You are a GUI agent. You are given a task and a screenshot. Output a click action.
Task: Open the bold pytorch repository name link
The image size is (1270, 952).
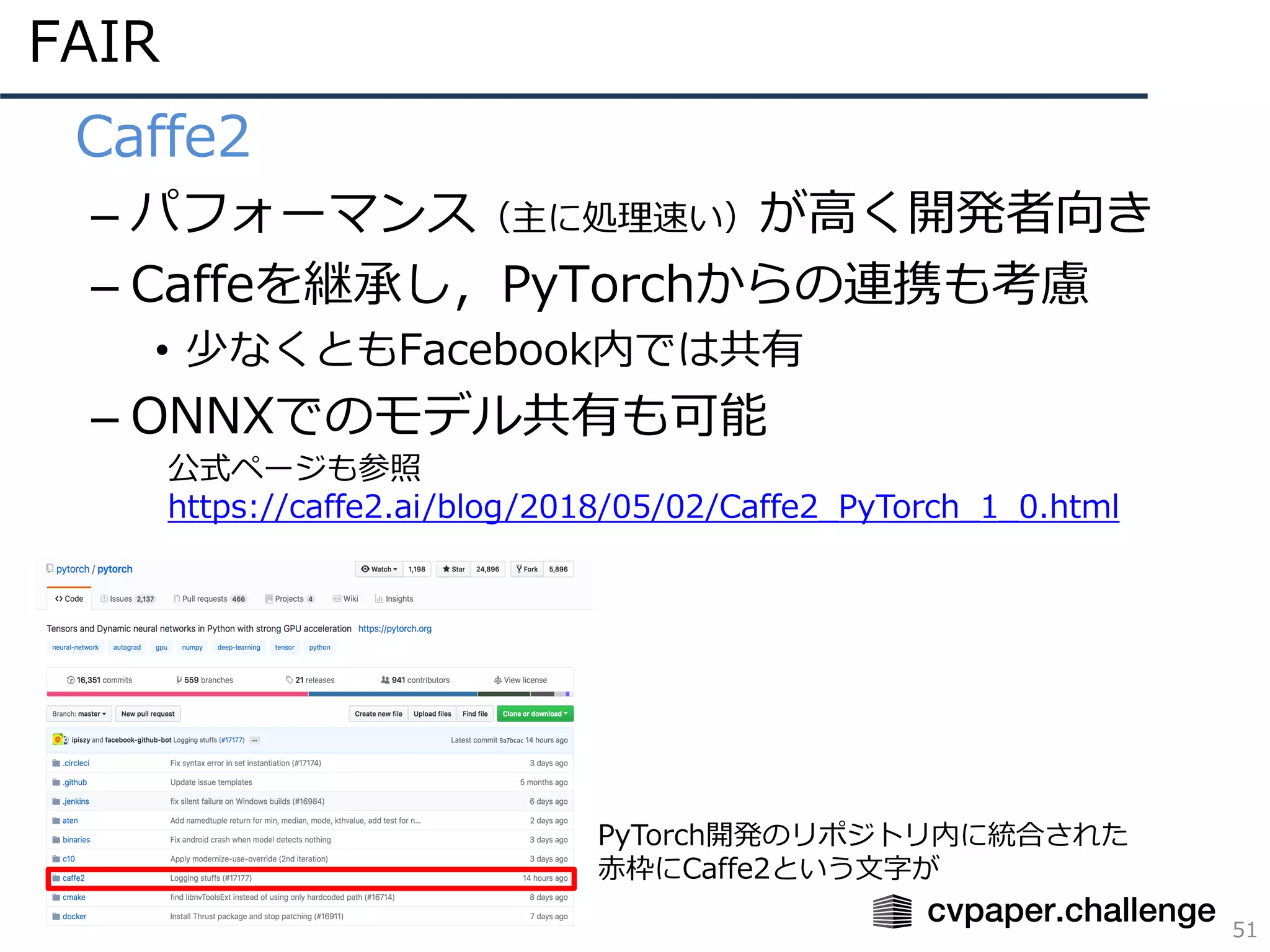pos(115,569)
